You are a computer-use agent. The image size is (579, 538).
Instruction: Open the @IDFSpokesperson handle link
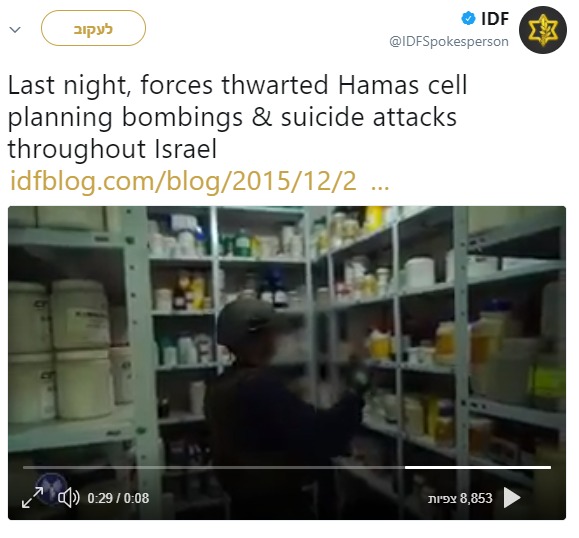[x=449, y=41]
